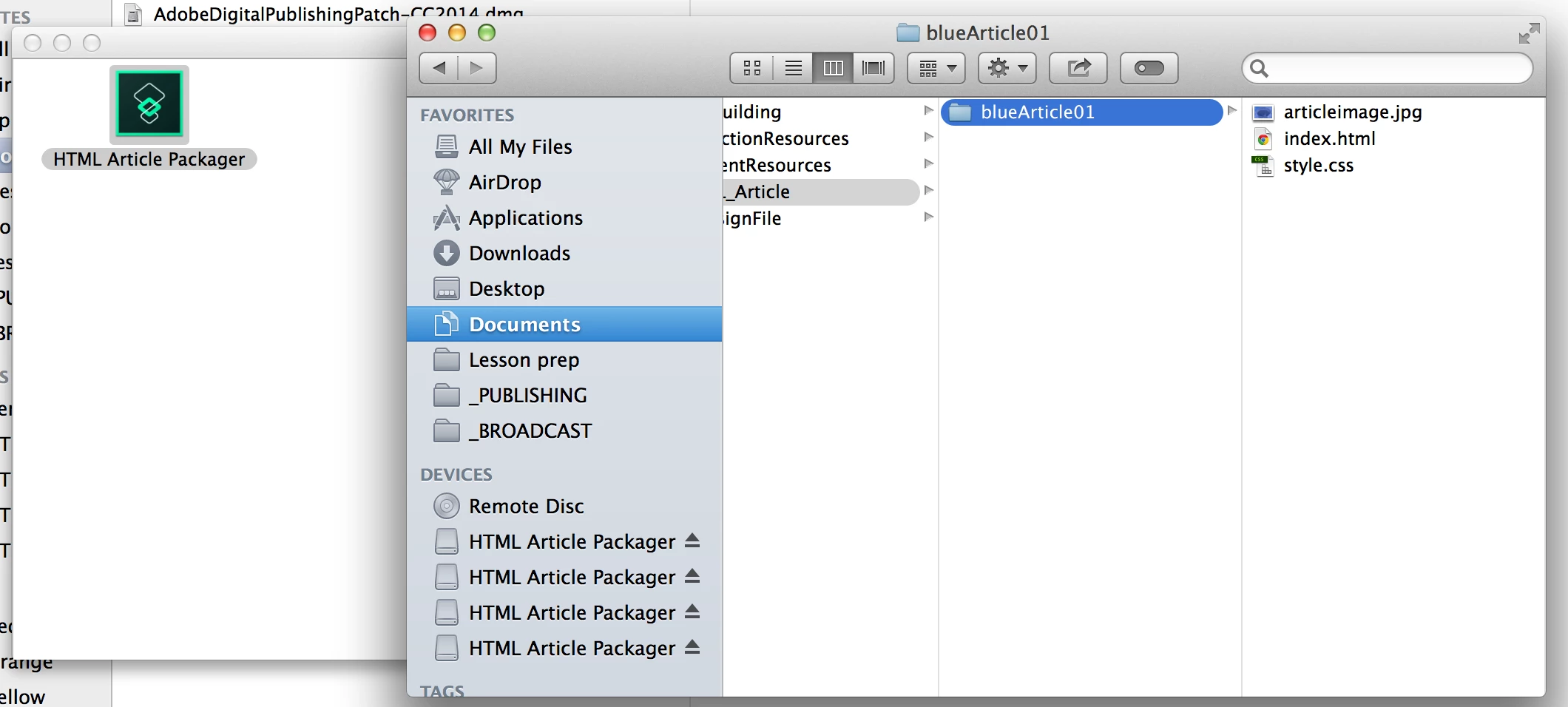This screenshot has width=1568, height=707.
Task: Open Desktop from the sidebar
Action: [564, 288]
